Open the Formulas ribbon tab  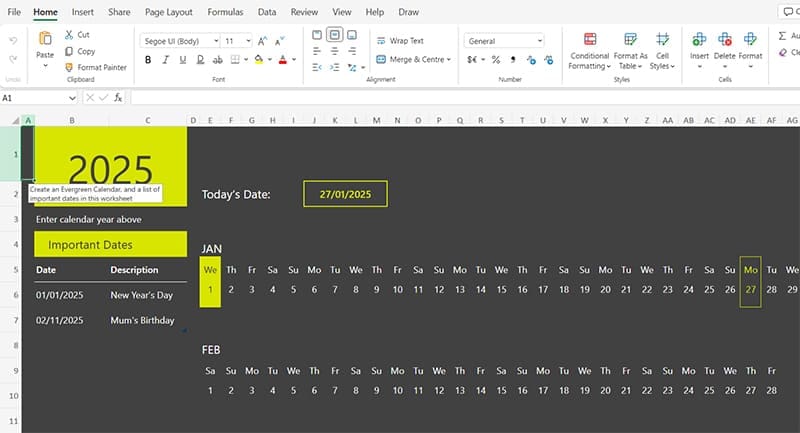(x=224, y=12)
